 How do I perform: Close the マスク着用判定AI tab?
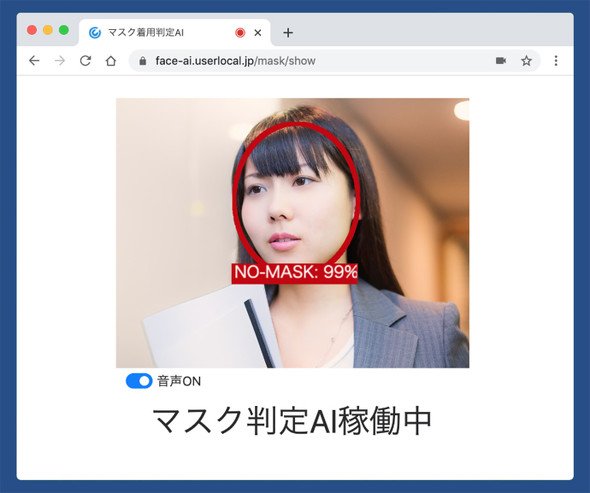(x=258, y=33)
